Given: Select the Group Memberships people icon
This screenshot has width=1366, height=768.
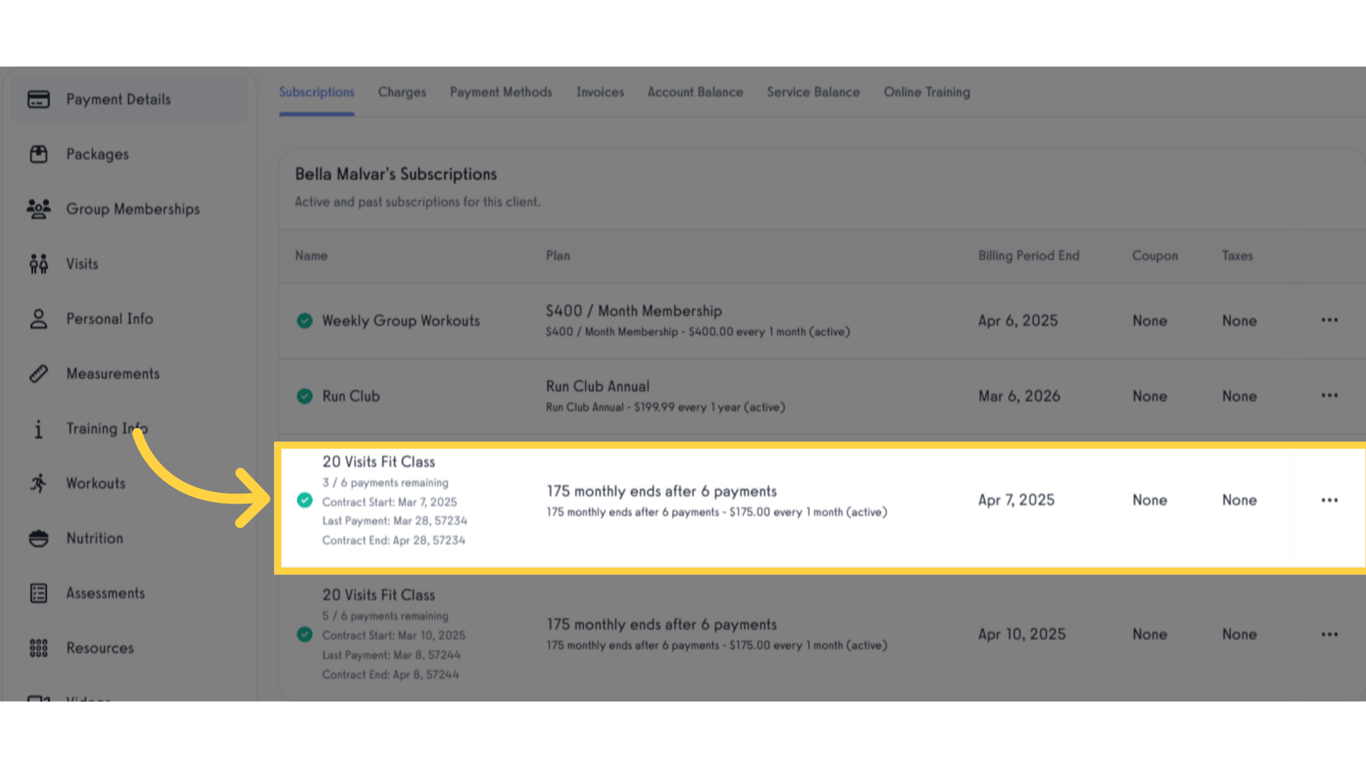Looking at the screenshot, I should pos(38,209).
